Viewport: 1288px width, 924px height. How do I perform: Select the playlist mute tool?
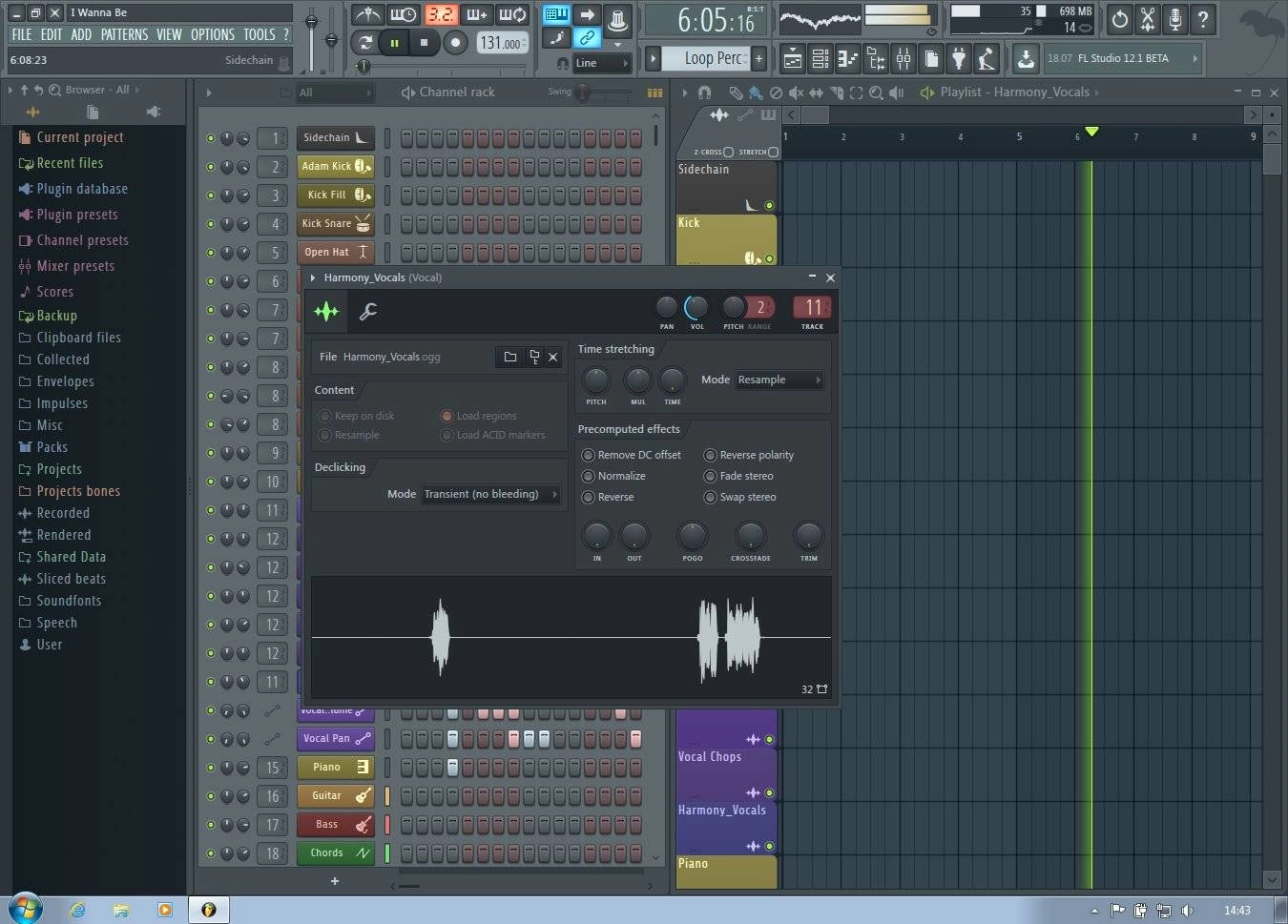coord(796,92)
